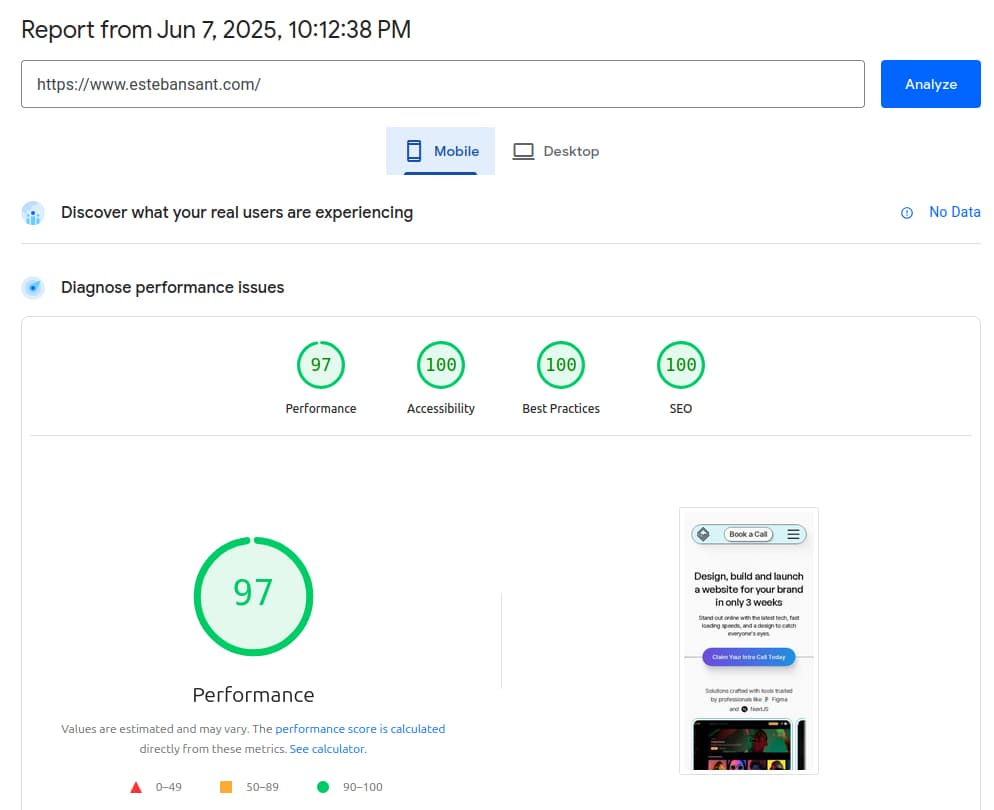Select the red 0–49 legend marker
The height and width of the screenshot is (810, 994).
[136, 787]
